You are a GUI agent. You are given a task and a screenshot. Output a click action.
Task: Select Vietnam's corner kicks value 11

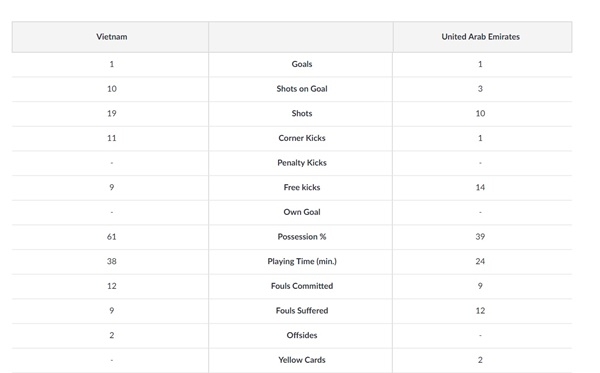(x=111, y=138)
